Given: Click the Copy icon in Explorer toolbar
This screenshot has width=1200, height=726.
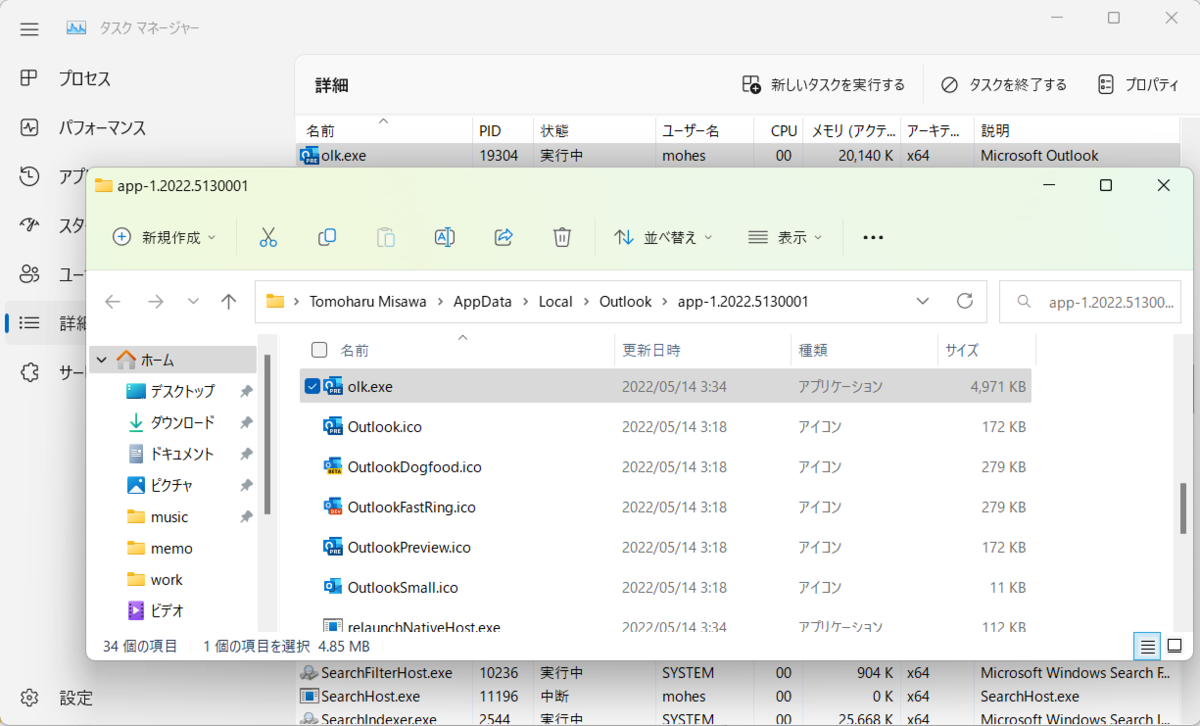Looking at the screenshot, I should pyautogui.click(x=327, y=237).
